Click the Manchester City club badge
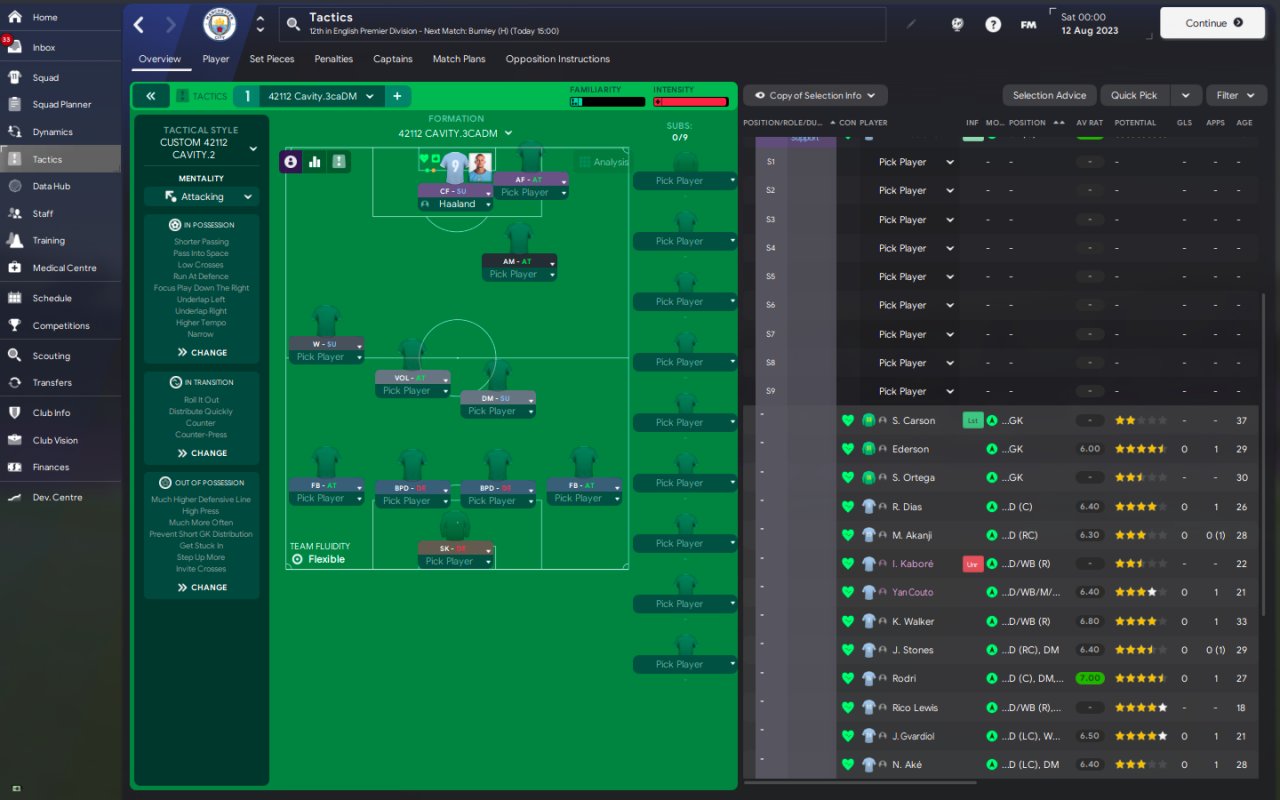Screen dimensions: 1280x800 click(220, 24)
